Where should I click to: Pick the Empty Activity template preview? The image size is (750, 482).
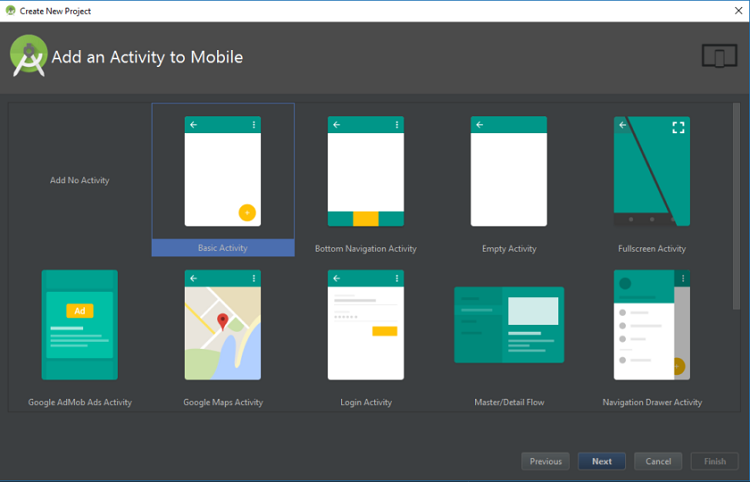(x=509, y=171)
